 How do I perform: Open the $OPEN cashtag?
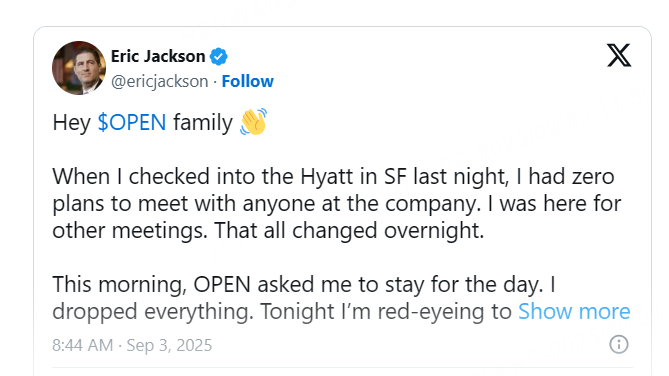click(132, 122)
